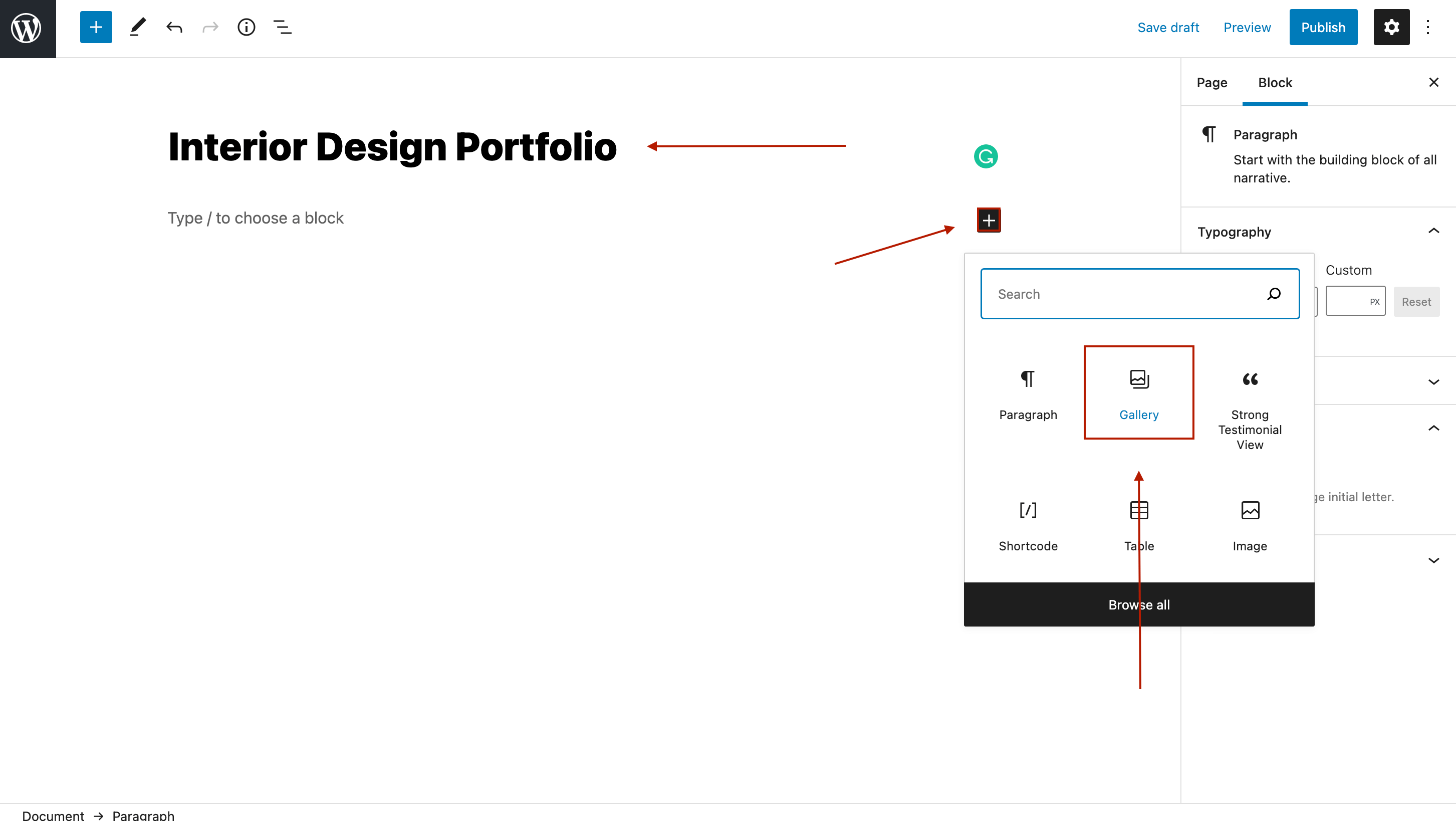Open the Document Overview list icon

(x=283, y=27)
